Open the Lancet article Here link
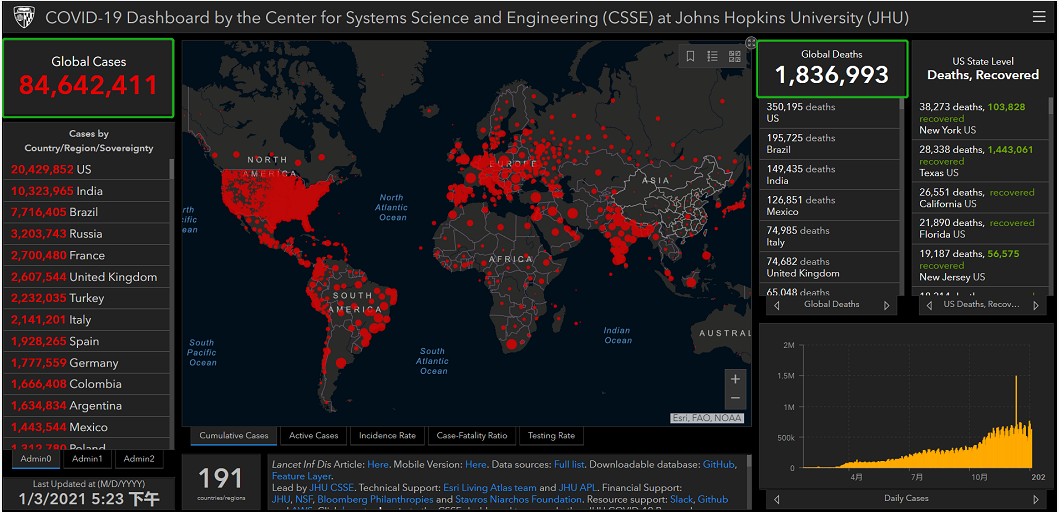The image size is (1059, 512). 378,465
